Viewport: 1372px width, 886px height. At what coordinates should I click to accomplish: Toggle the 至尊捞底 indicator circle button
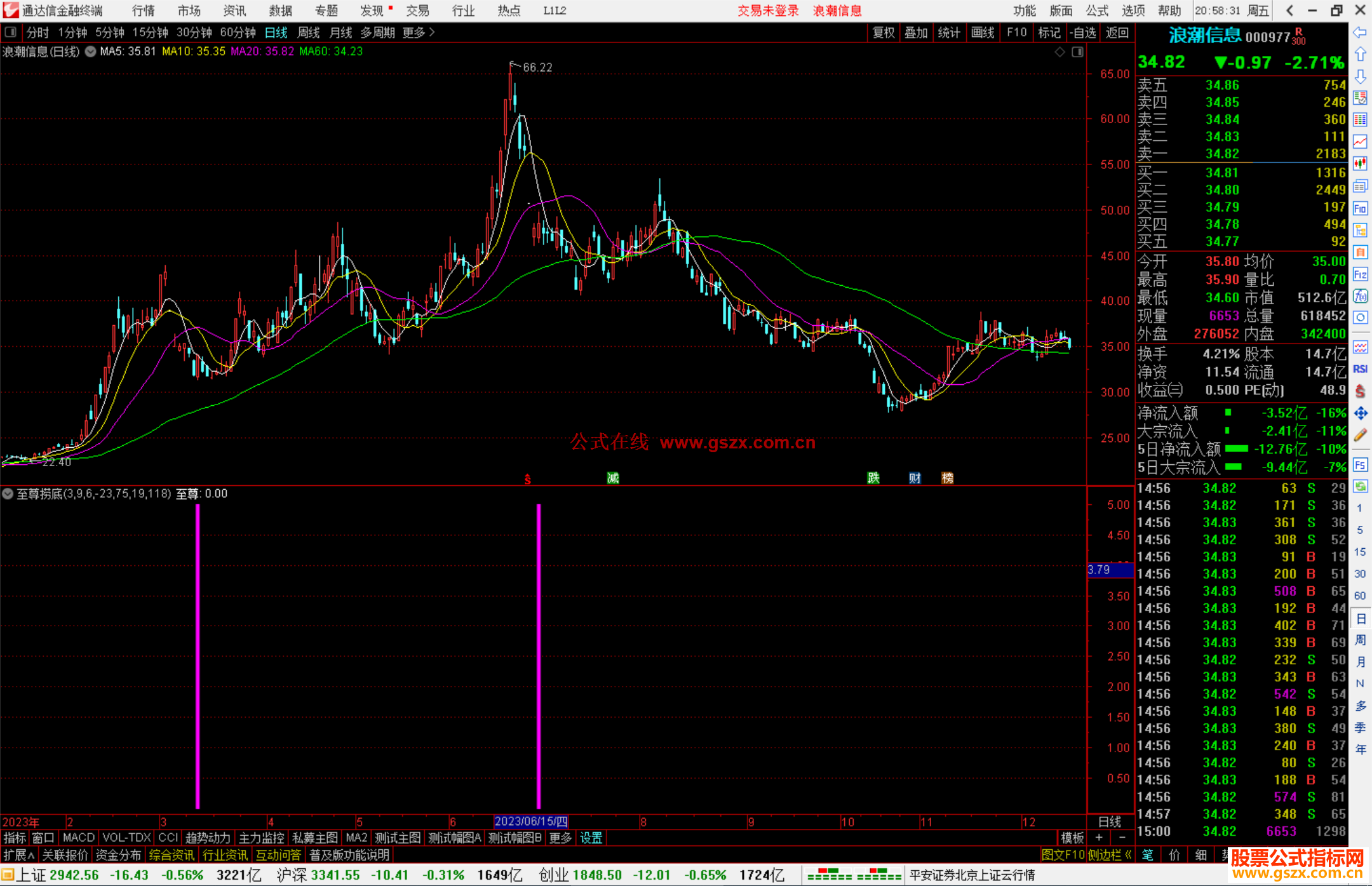pos(8,493)
